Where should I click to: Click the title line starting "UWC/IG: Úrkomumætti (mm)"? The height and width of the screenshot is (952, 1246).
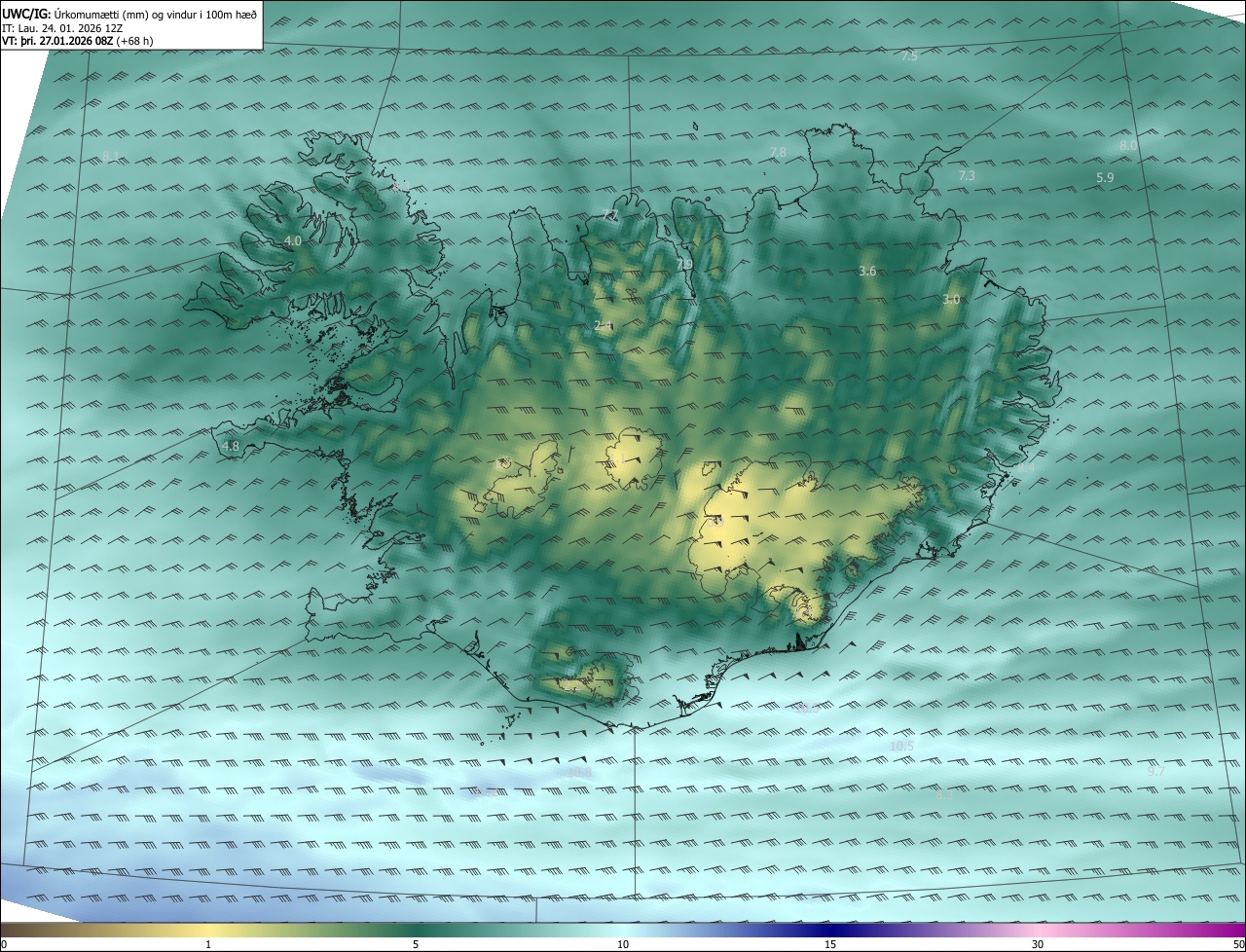(x=129, y=14)
